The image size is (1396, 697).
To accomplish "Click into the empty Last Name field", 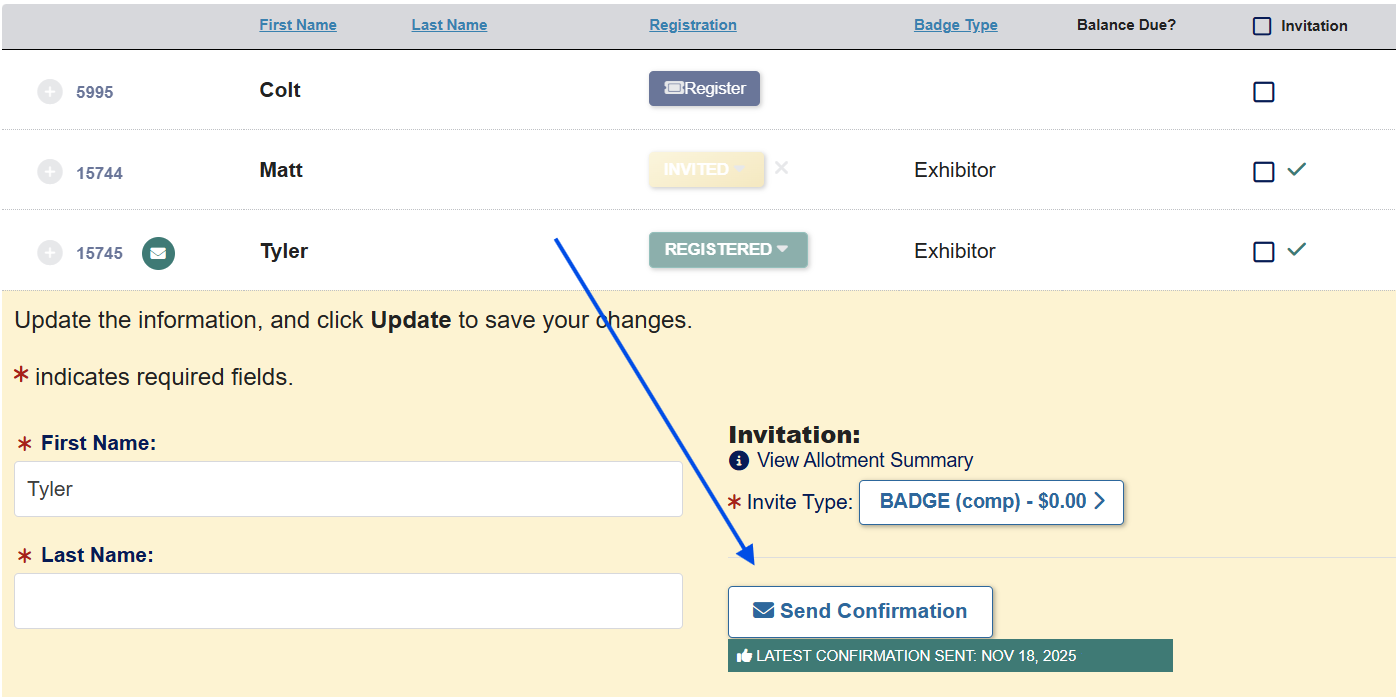I will (x=348, y=601).
